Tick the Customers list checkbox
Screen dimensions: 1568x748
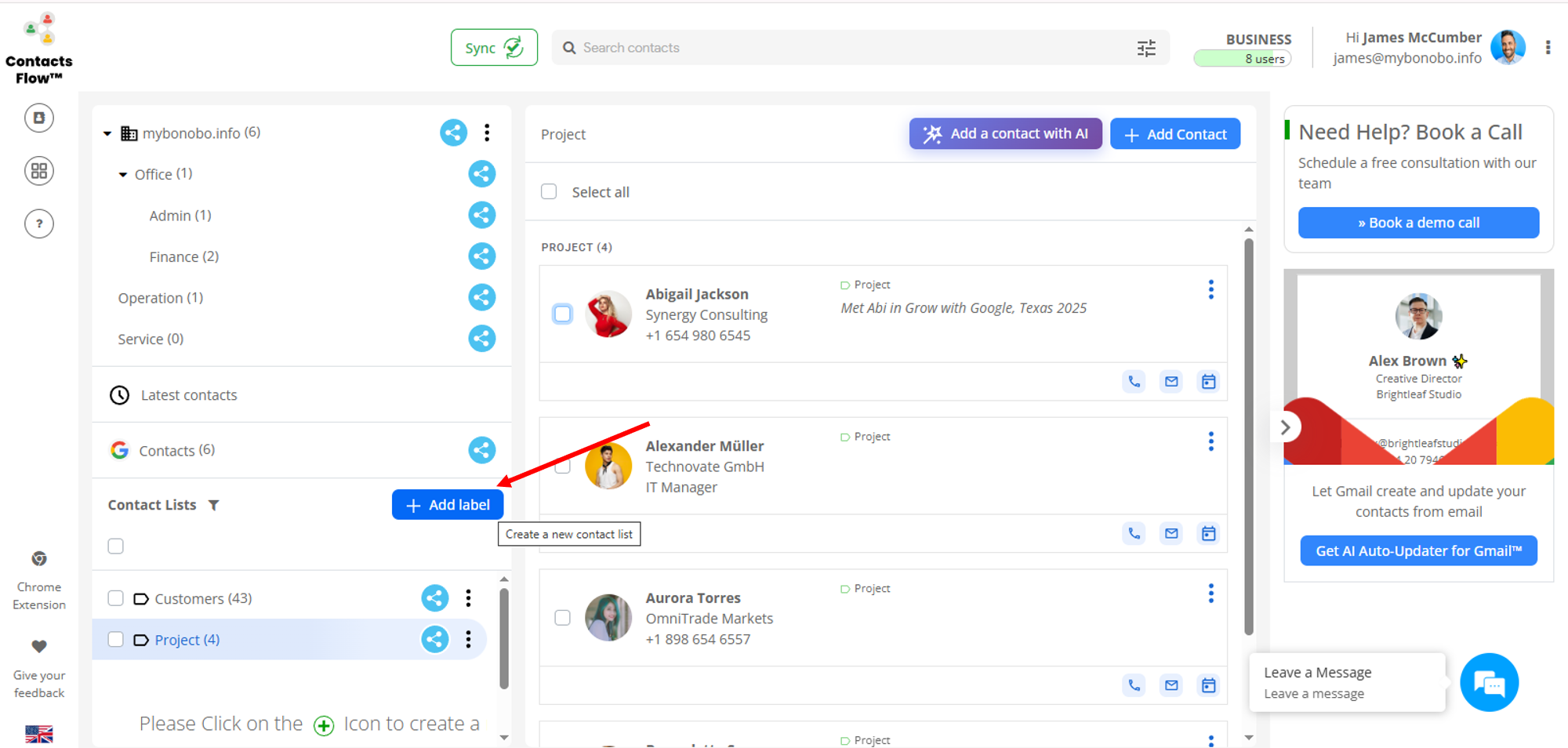pos(116,598)
